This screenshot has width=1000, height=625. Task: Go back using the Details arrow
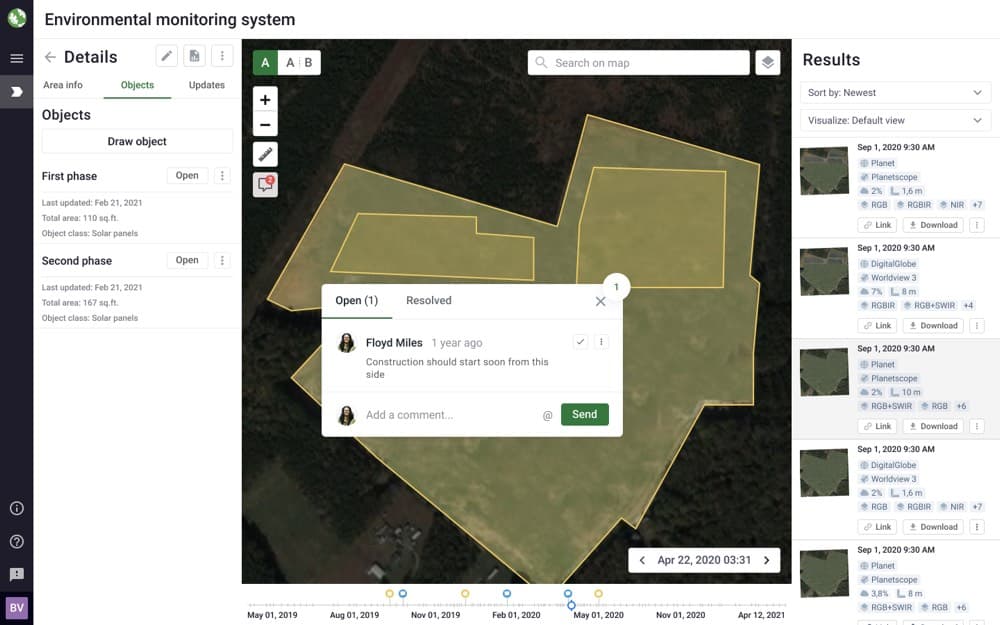click(50, 57)
